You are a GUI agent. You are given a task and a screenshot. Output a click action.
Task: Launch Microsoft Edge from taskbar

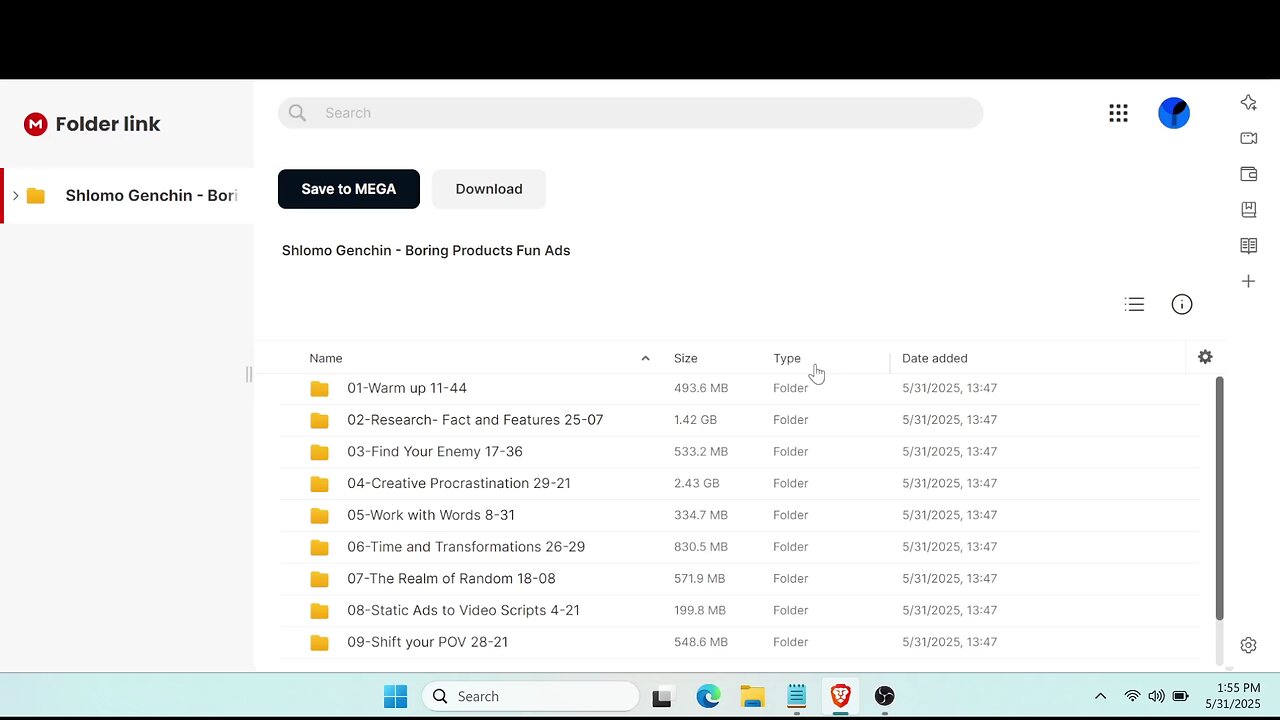click(x=708, y=696)
